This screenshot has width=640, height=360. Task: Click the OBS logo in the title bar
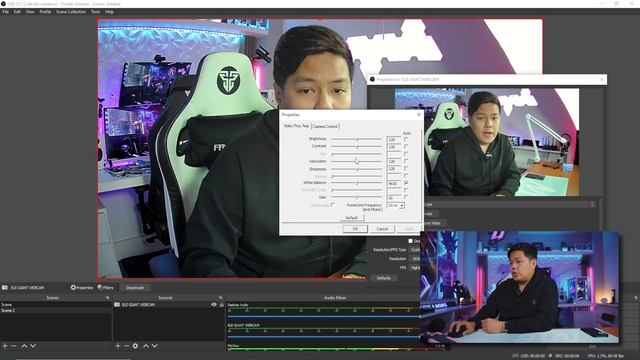point(3,4)
